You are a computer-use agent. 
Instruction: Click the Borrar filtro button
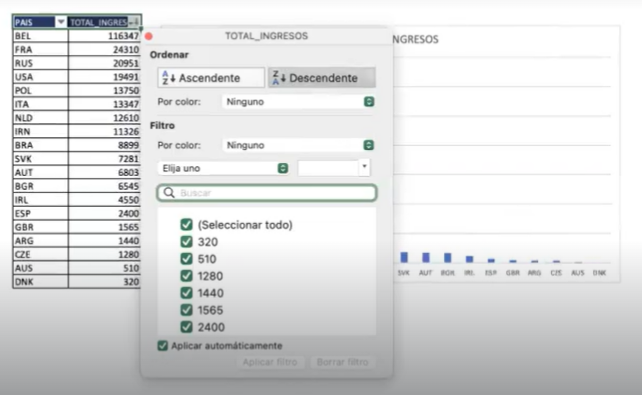click(x=342, y=362)
